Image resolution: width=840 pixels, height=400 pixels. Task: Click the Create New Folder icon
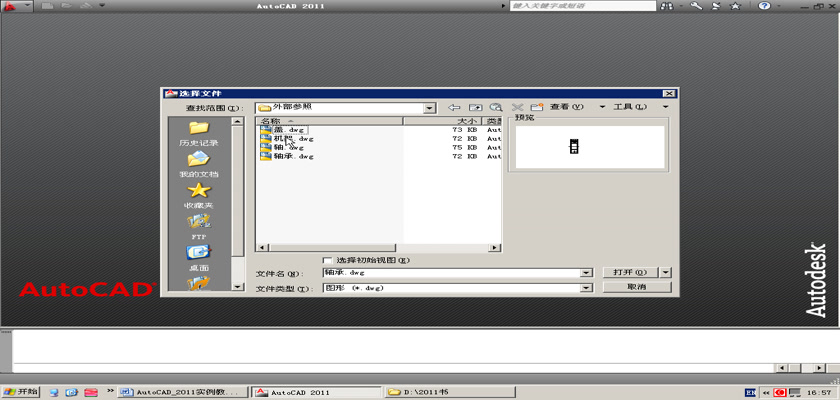(x=537, y=107)
